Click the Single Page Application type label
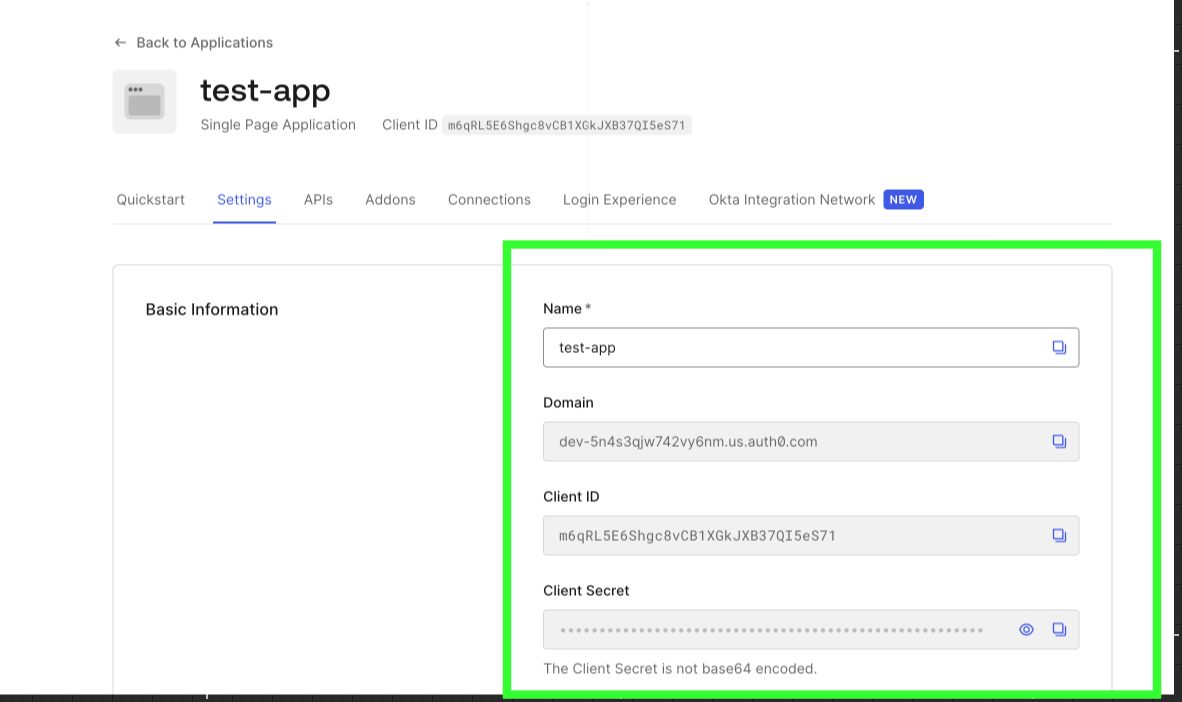Screen dimensions: 1182x702 (x=278, y=125)
